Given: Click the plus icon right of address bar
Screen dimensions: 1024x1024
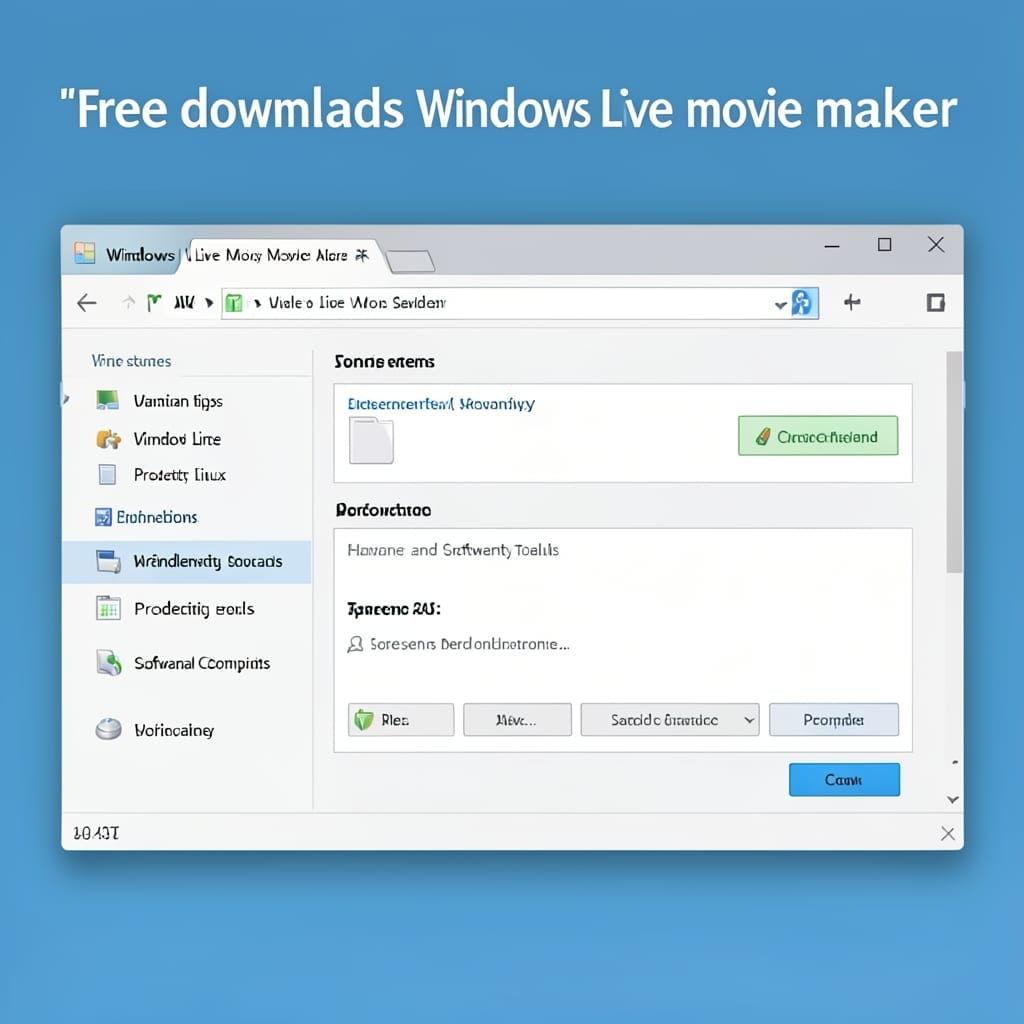Looking at the screenshot, I should tap(852, 302).
